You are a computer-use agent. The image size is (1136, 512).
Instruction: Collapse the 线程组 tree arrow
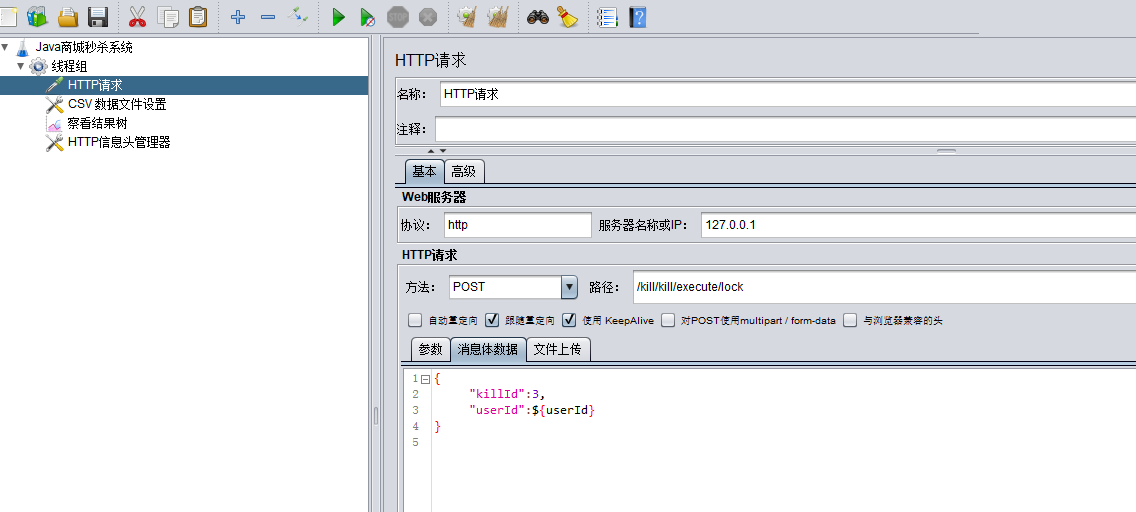(21, 67)
